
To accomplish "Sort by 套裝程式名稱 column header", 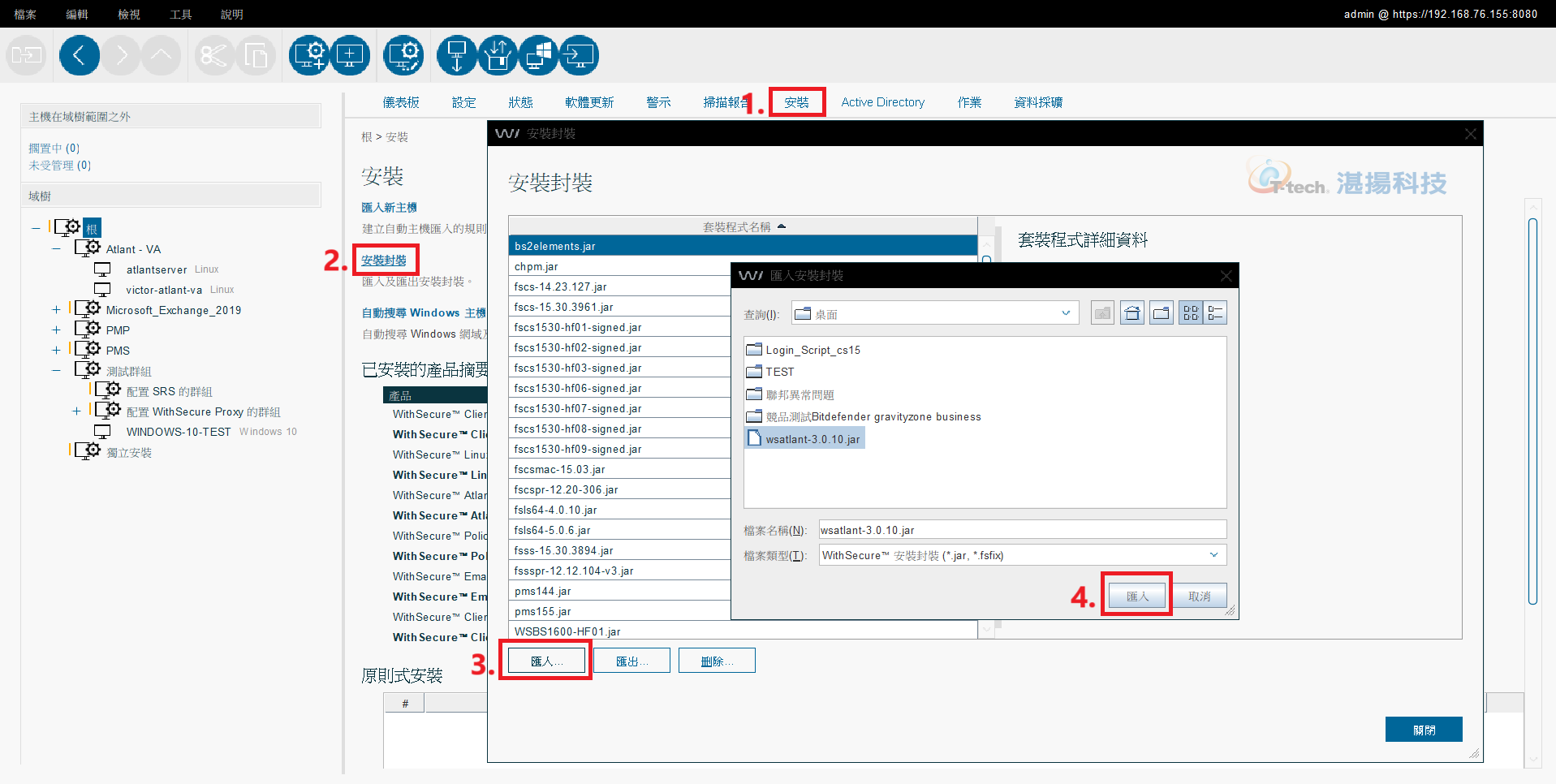I will coord(743,226).
